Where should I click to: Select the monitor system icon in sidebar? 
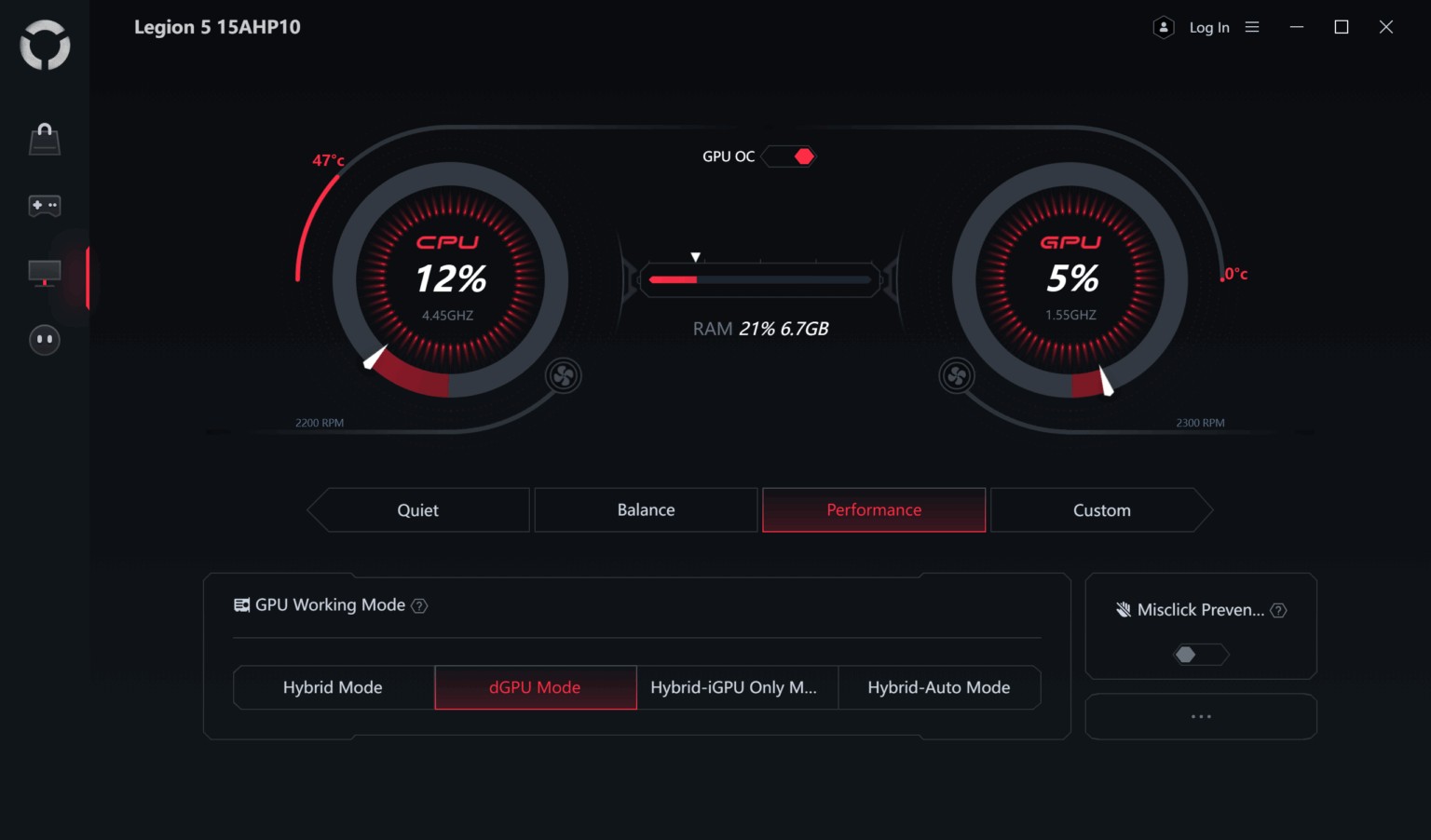coord(45,273)
